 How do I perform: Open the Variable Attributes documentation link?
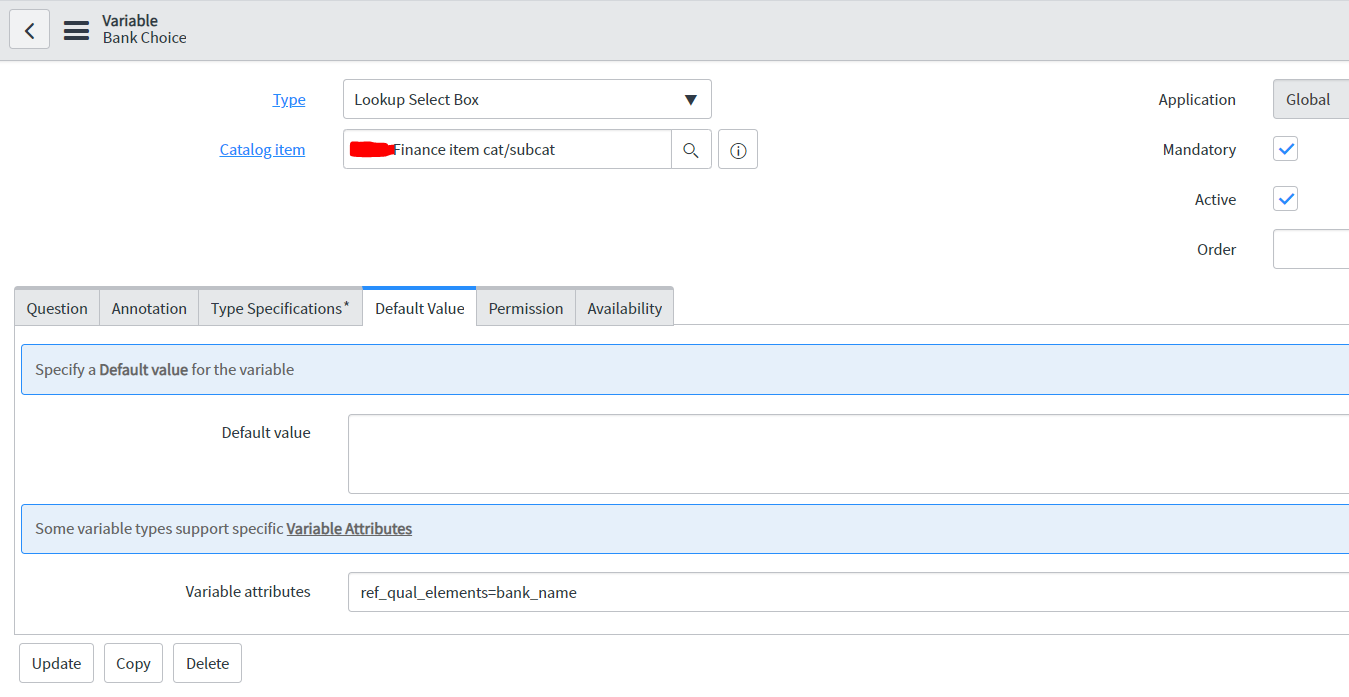[349, 528]
